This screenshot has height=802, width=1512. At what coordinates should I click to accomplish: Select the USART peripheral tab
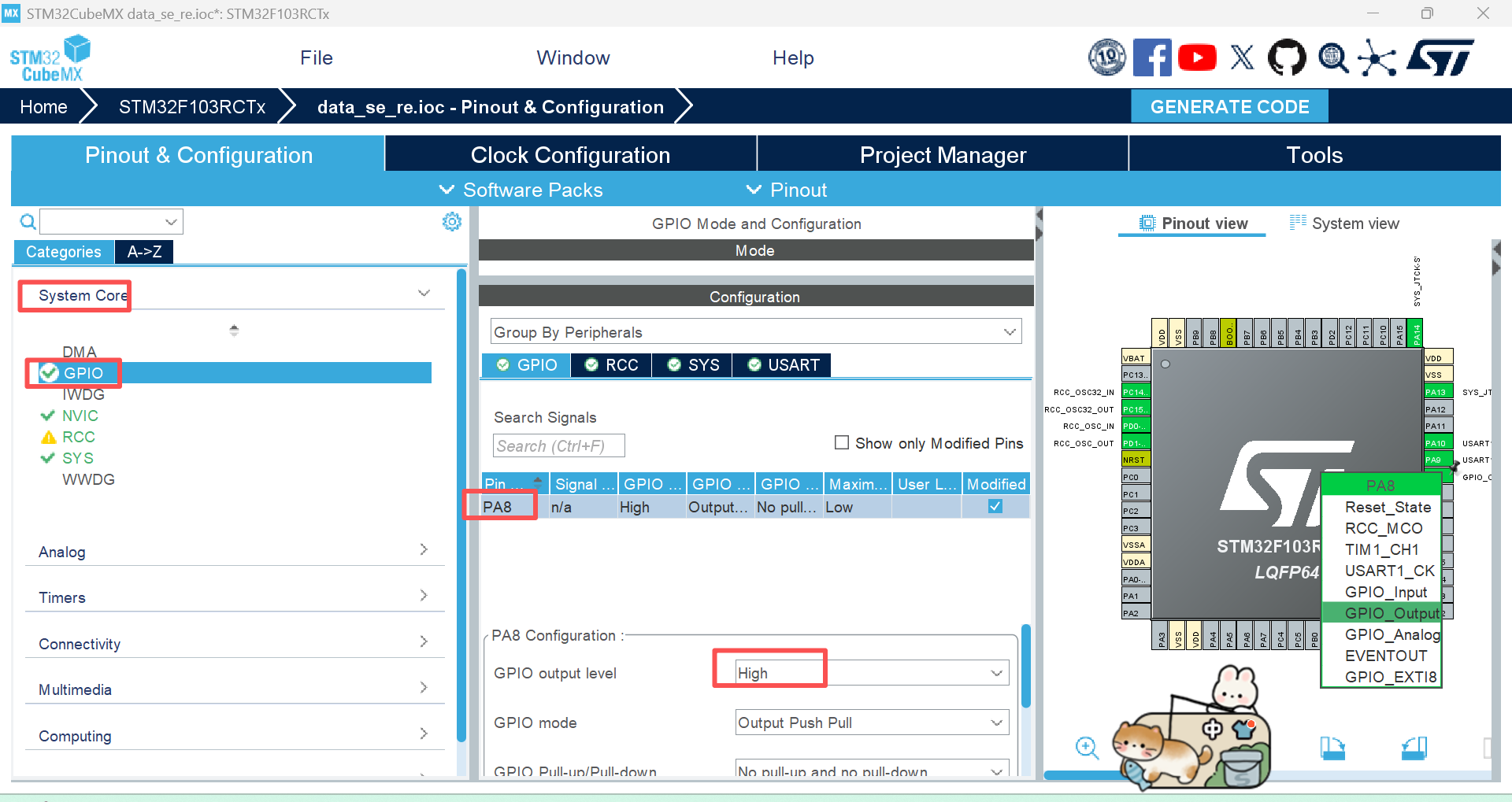click(784, 365)
